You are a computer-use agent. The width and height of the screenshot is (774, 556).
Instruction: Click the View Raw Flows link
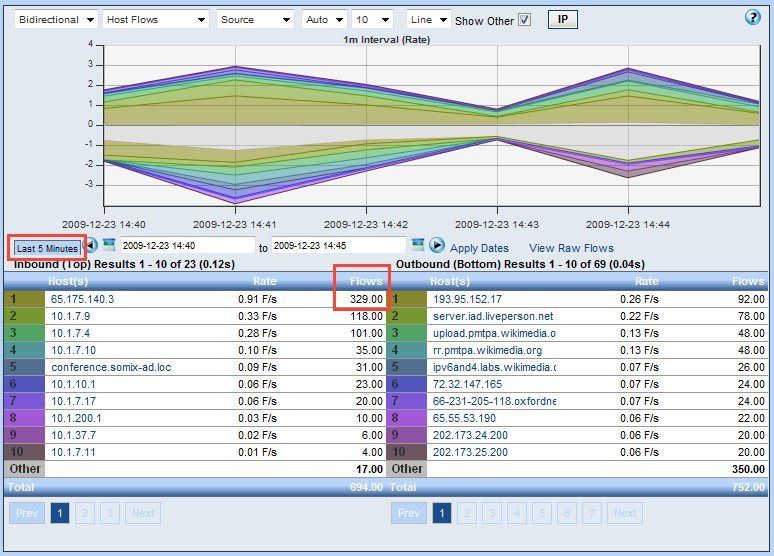(x=571, y=248)
